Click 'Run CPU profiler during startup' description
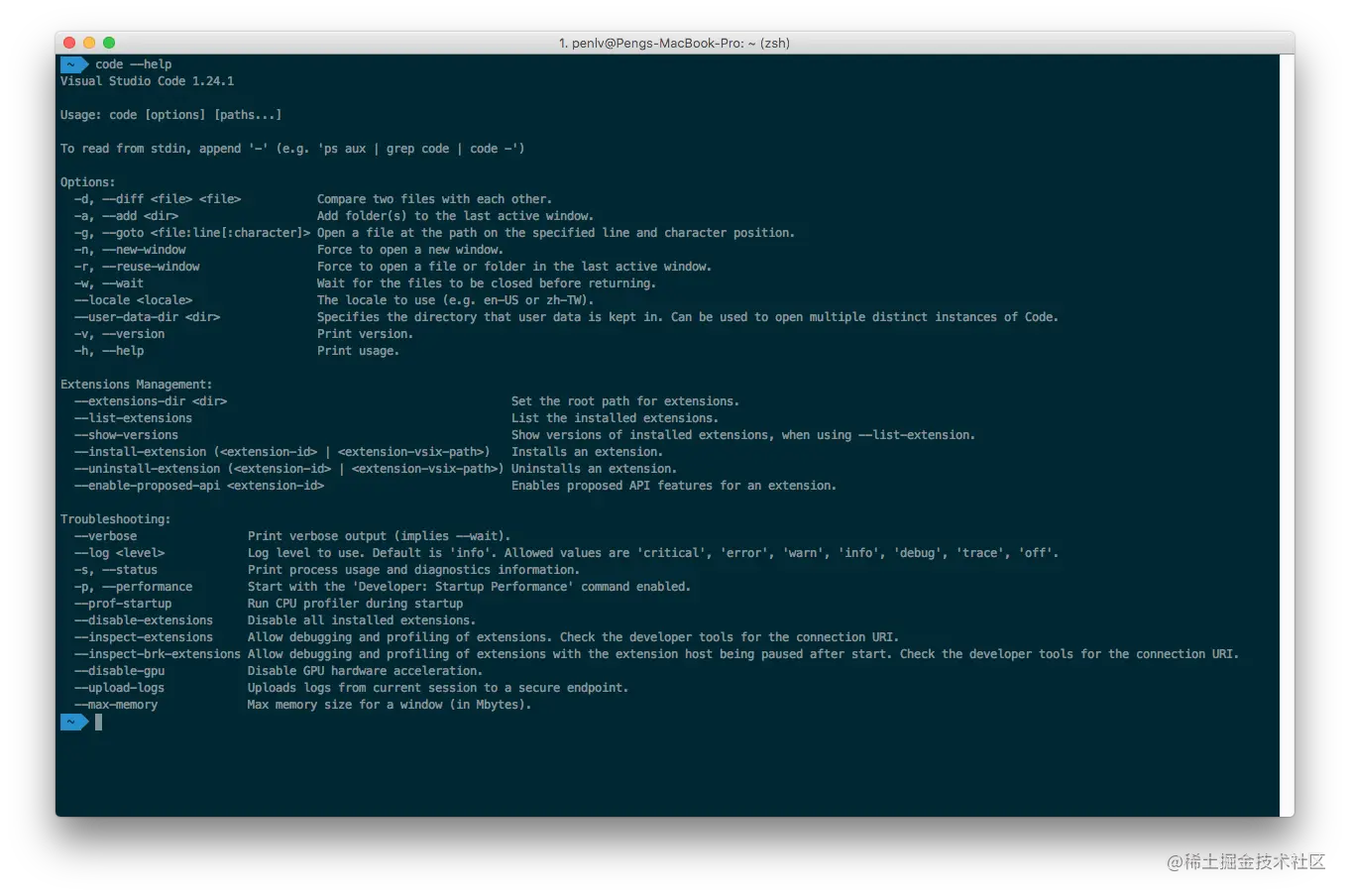The image size is (1350, 896). [x=356, y=604]
